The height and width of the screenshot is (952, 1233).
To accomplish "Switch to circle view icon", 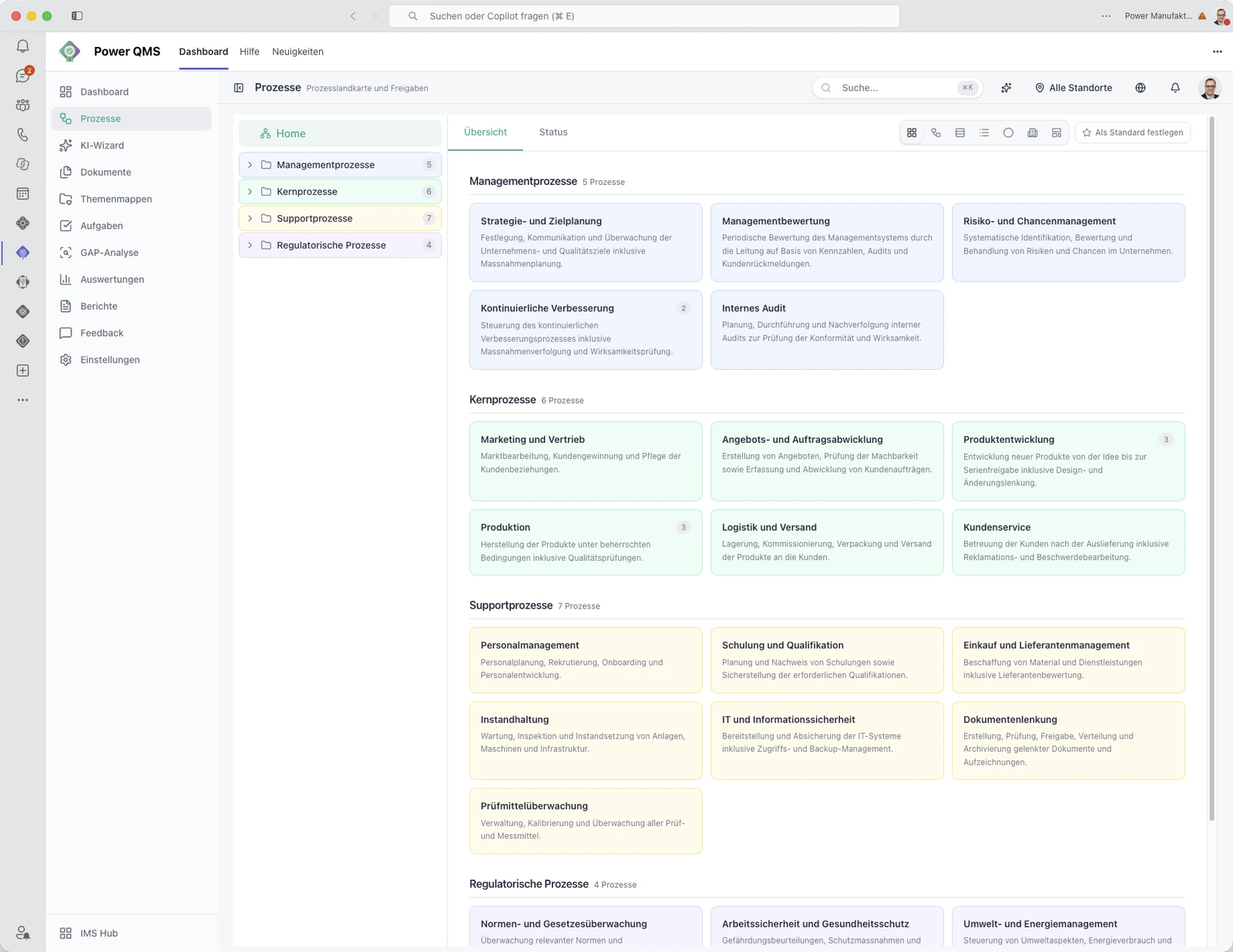I will 1008,132.
